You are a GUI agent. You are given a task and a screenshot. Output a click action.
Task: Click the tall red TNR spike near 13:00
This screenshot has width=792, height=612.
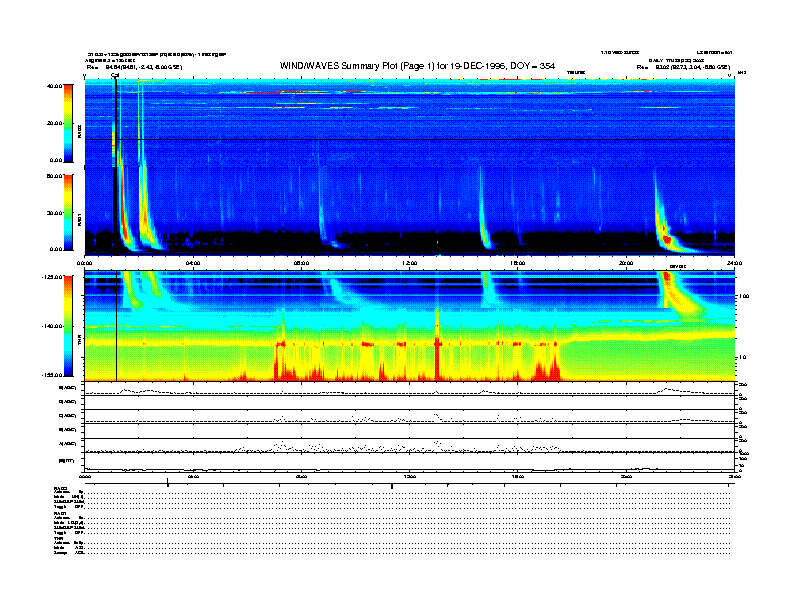437,345
